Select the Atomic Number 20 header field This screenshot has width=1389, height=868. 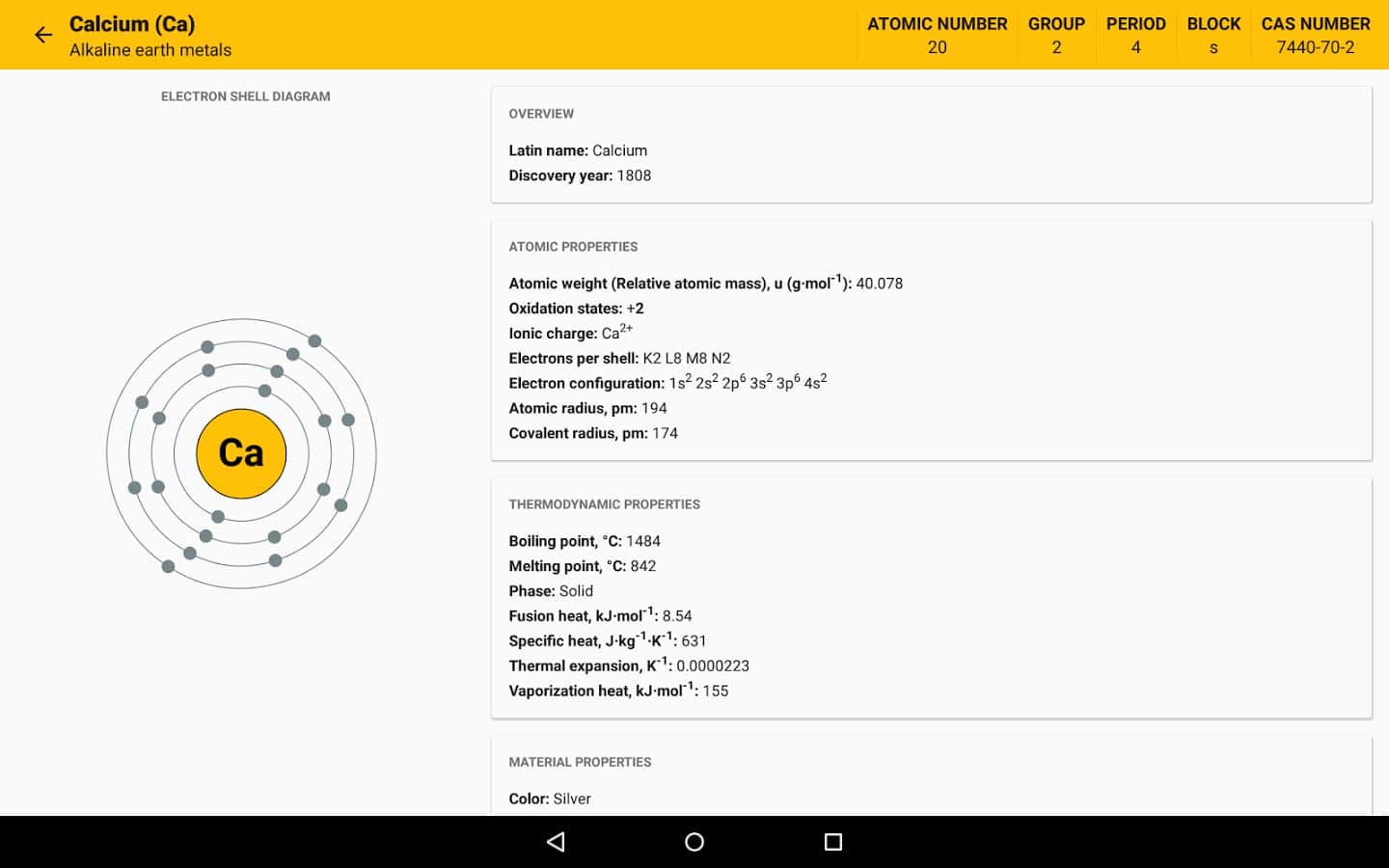point(937,36)
